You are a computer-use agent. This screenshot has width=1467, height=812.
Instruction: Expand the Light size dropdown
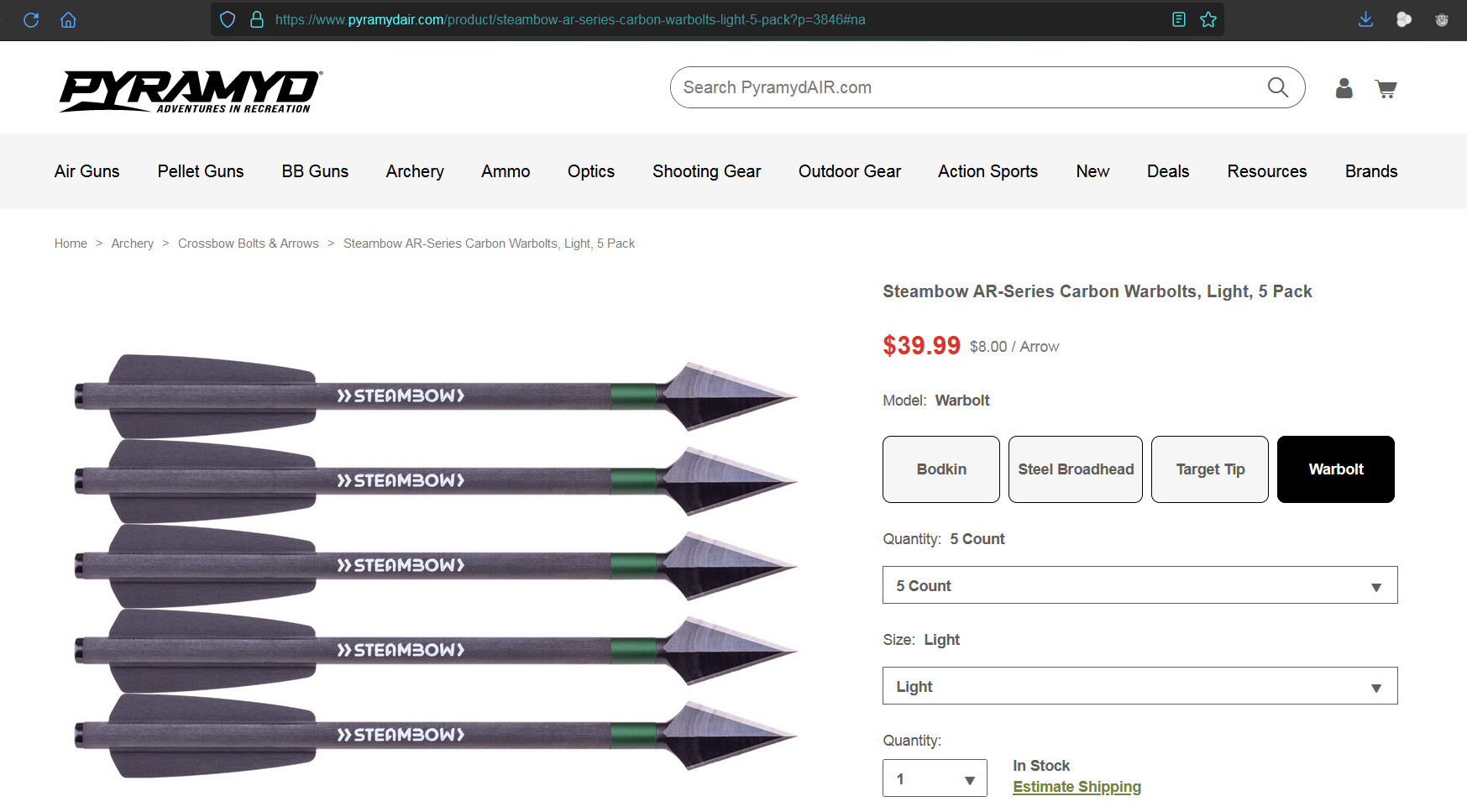click(x=1140, y=686)
